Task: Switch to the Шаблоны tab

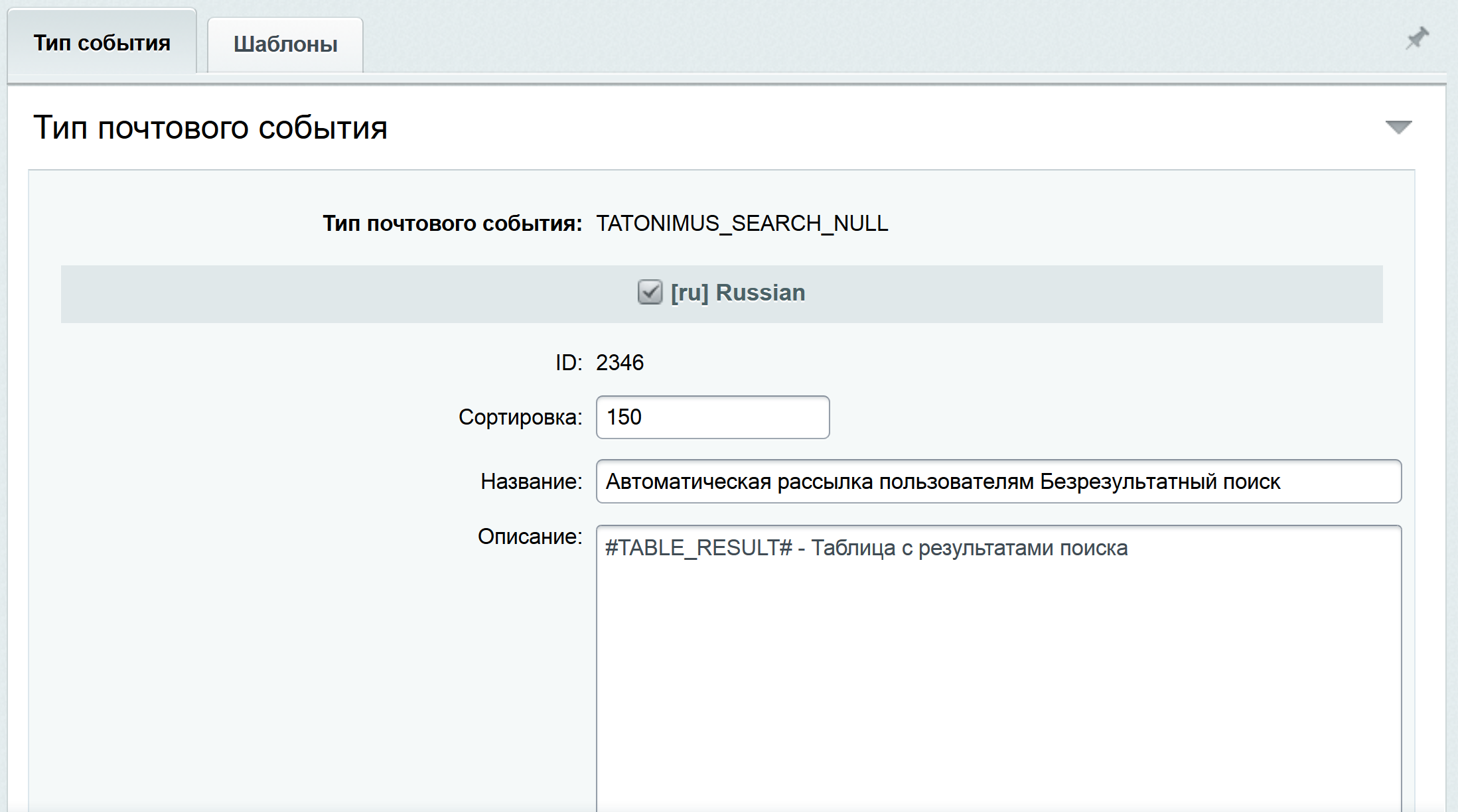Action: (x=285, y=44)
